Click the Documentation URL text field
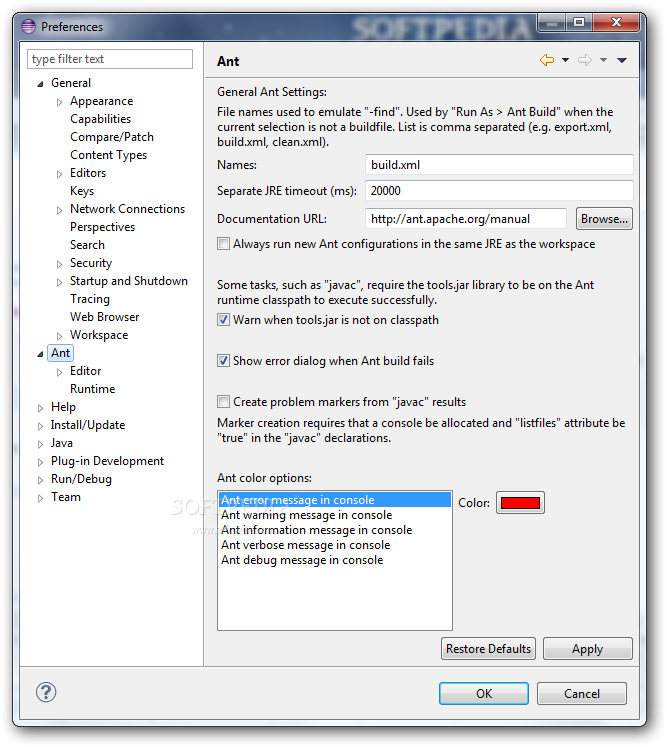The width and height of the screenshot is (667, 747). pyautogui.click(x=466, y=219)
